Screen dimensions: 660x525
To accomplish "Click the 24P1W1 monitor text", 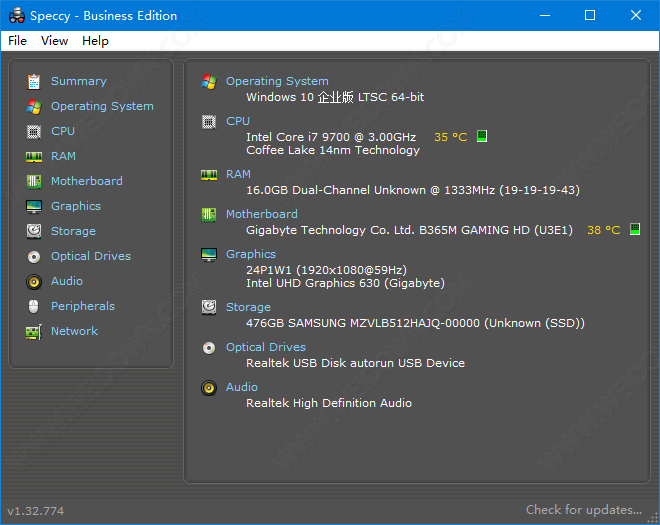I will 327,269.
